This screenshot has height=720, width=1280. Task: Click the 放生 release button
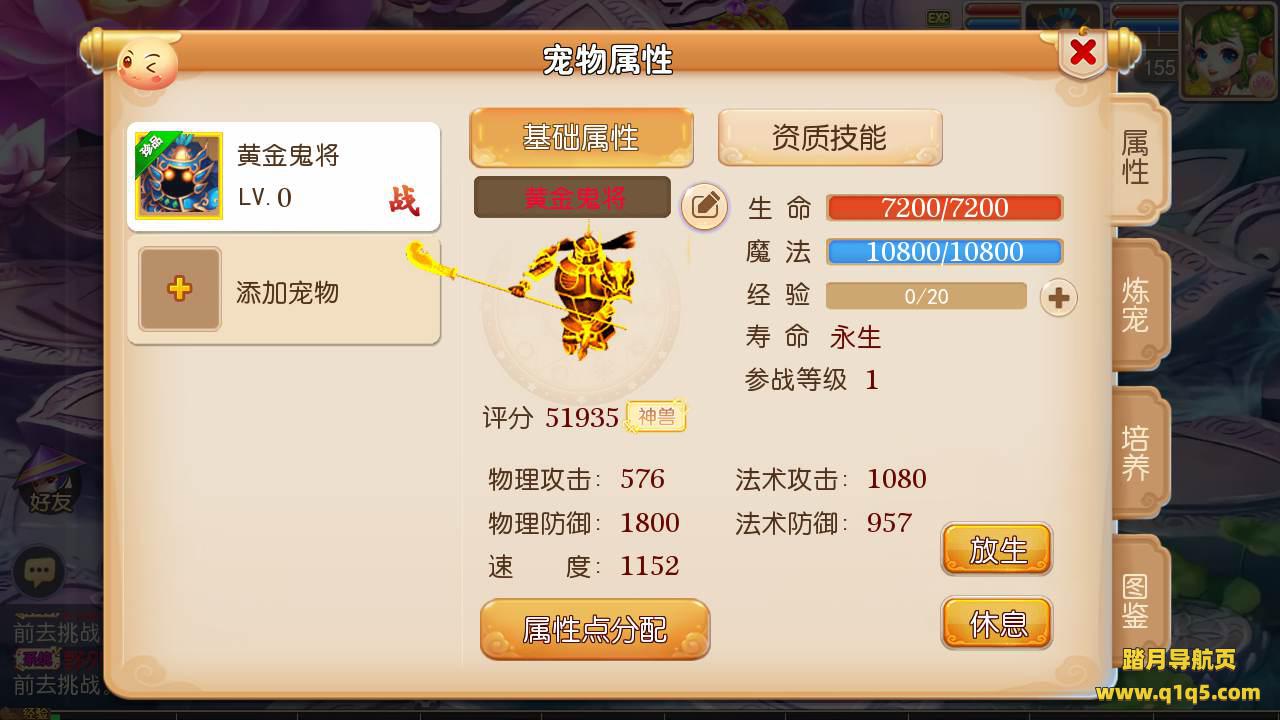point(997,549)
